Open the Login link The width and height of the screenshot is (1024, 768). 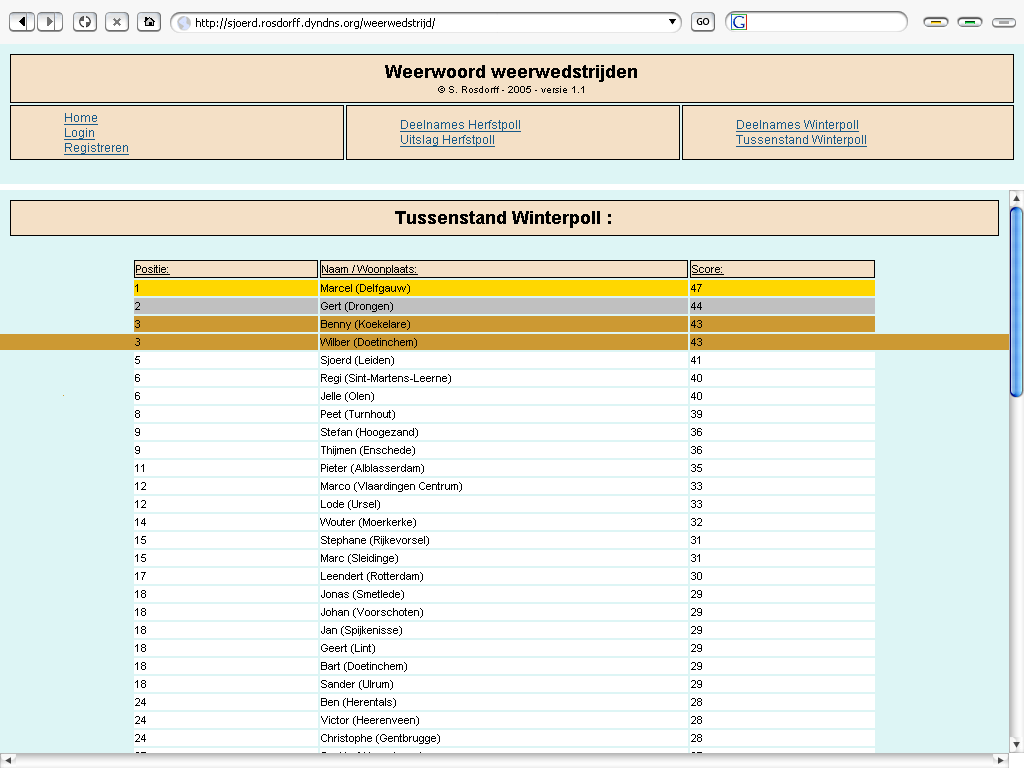[79, 133]
